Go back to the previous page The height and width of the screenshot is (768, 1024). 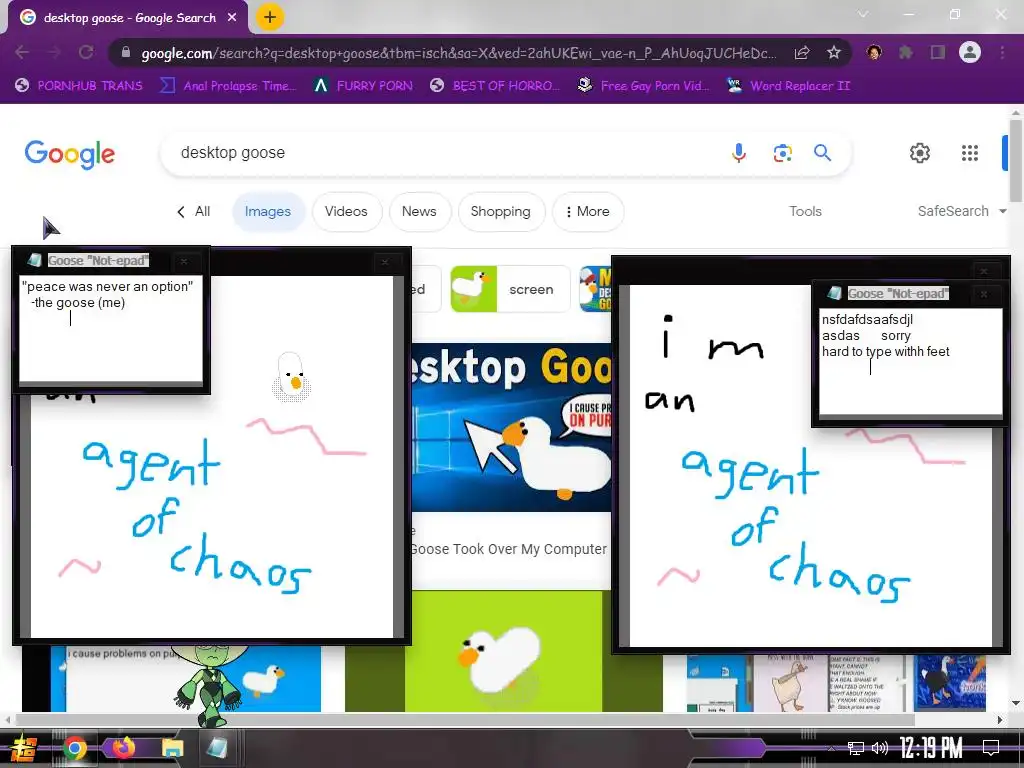[x=22, y=52]
